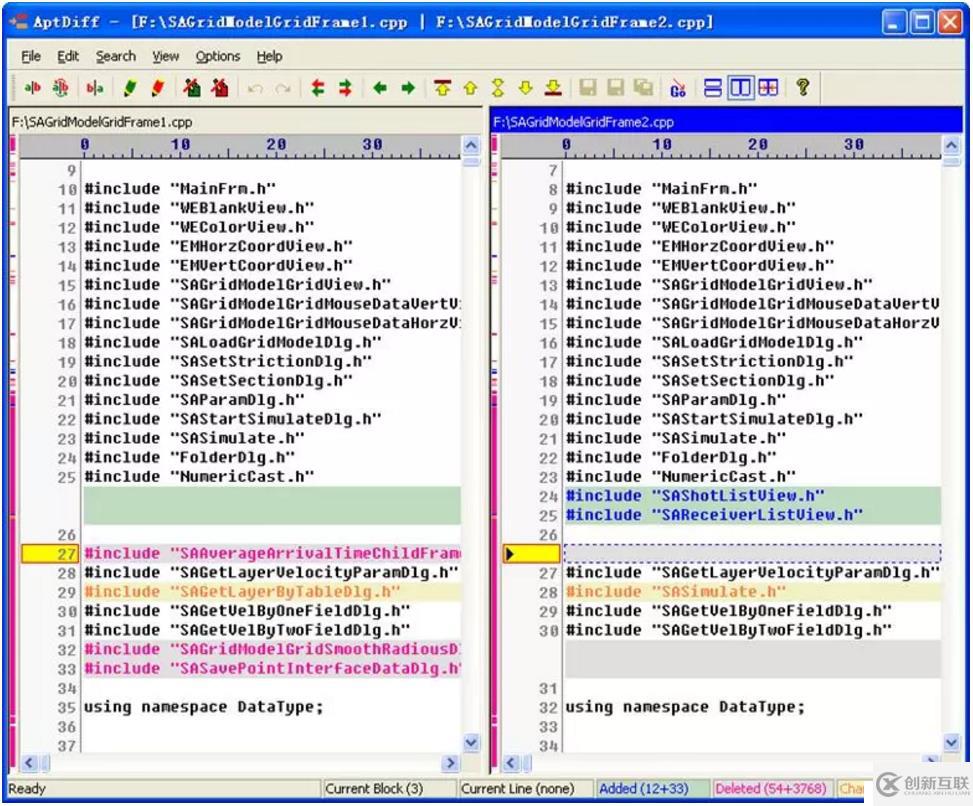This screenshot has height=806, width=973.
Task: Click deleted line SAGridModelGridSmoothRadiousD include
Action: [272, 650]
